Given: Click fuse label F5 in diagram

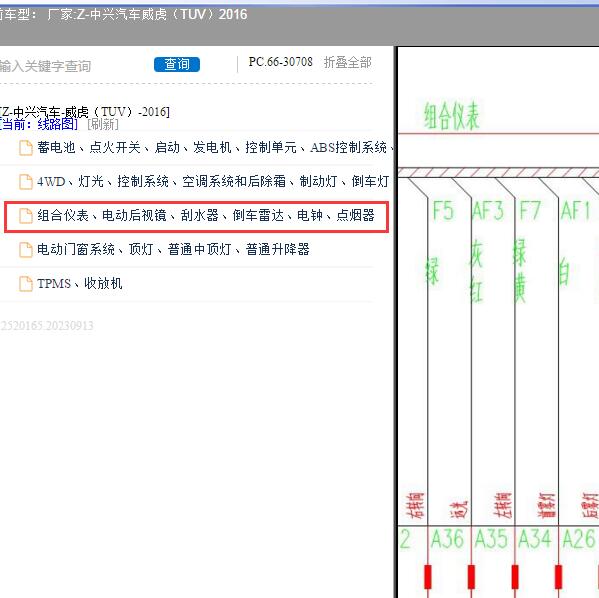Looking at the screenshot, I should coord(443,211).
